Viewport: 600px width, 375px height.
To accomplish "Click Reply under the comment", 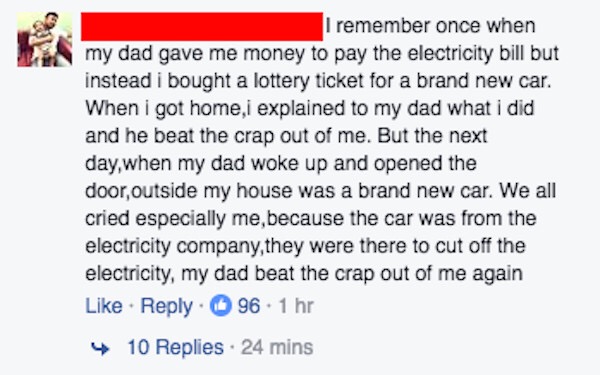I will click(166, 307).
